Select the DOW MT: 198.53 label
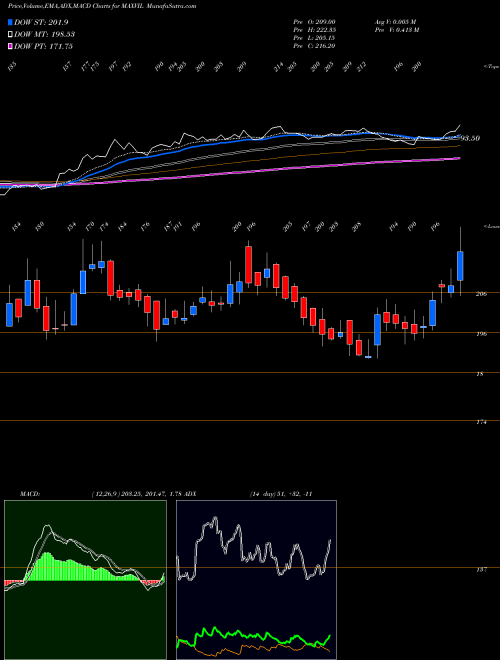 coord(45,34)
